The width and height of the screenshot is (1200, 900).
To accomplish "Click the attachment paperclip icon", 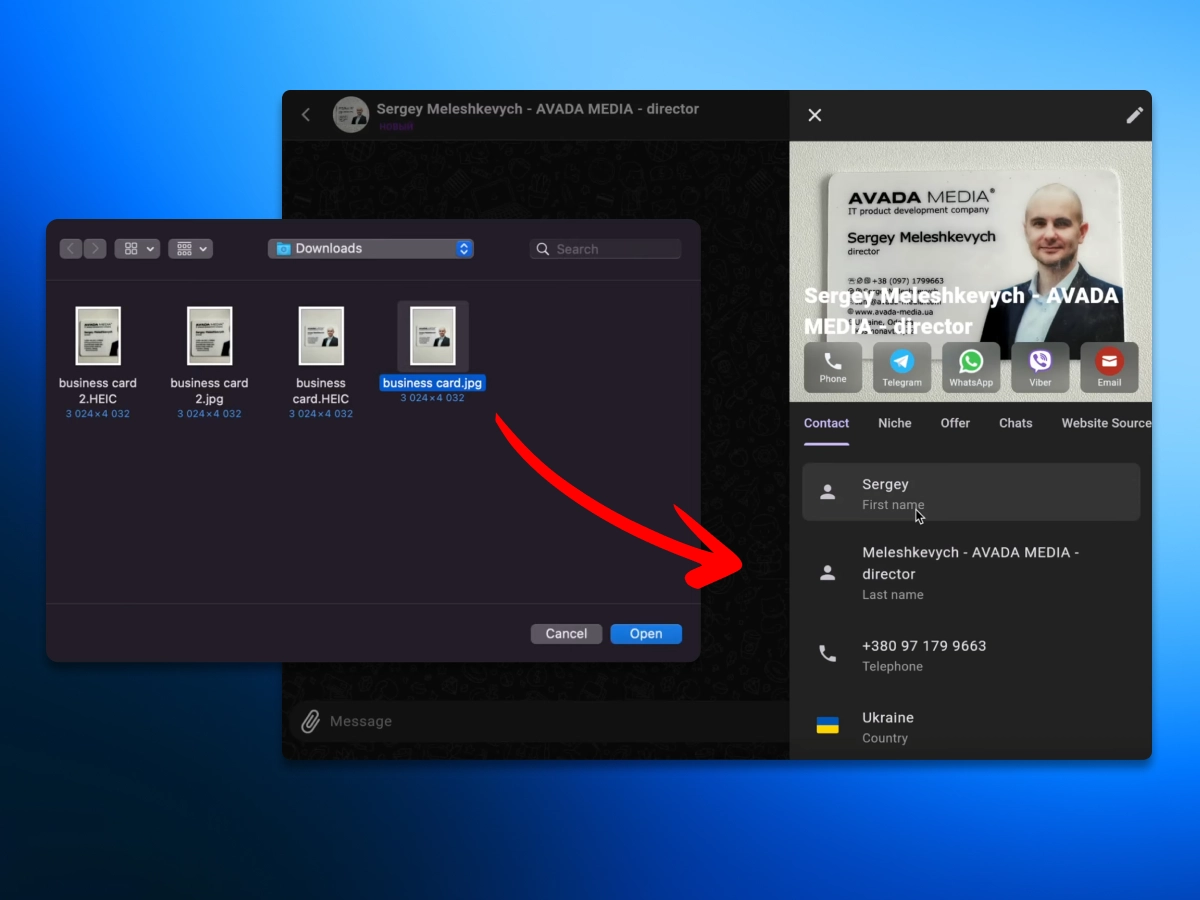I will pyautogui.click(x=310, y=721).
